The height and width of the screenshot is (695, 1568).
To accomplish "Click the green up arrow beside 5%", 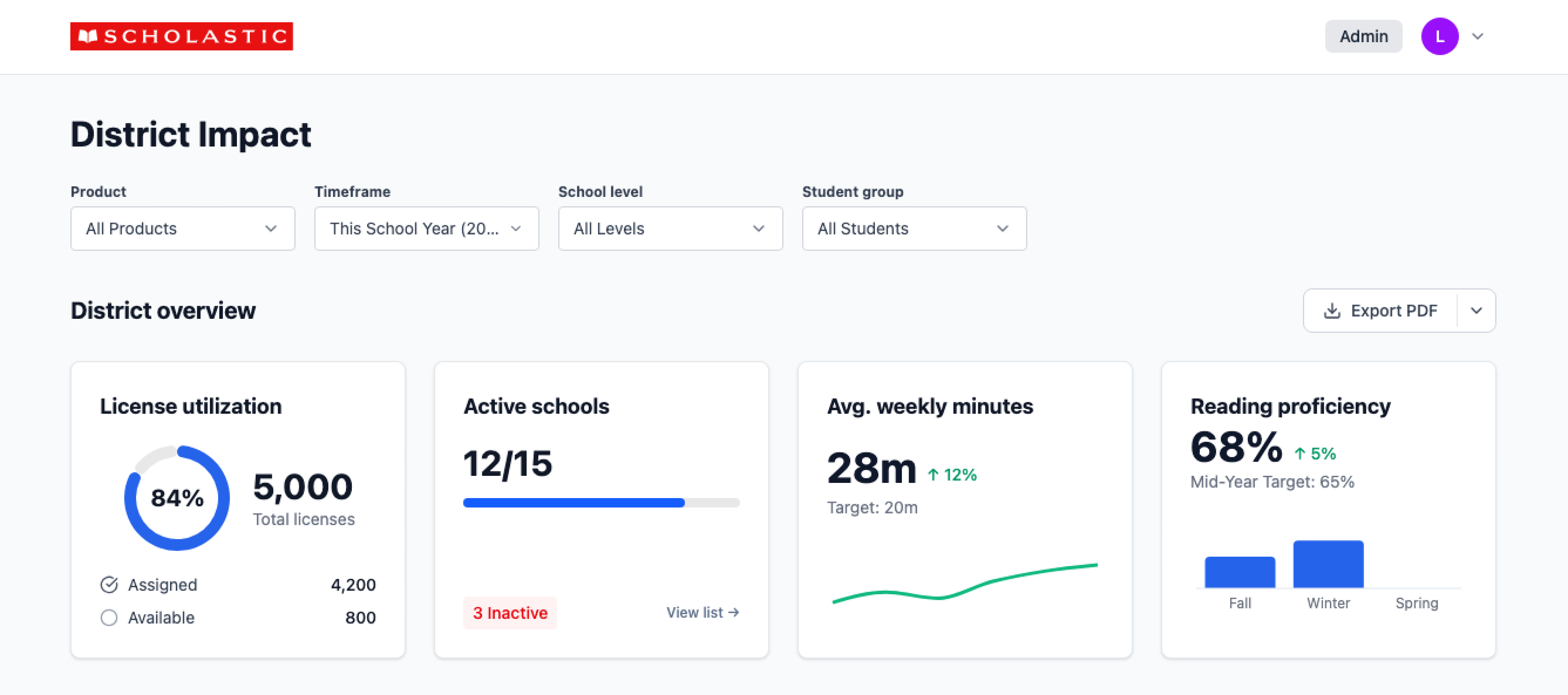I will point(1299,454).
